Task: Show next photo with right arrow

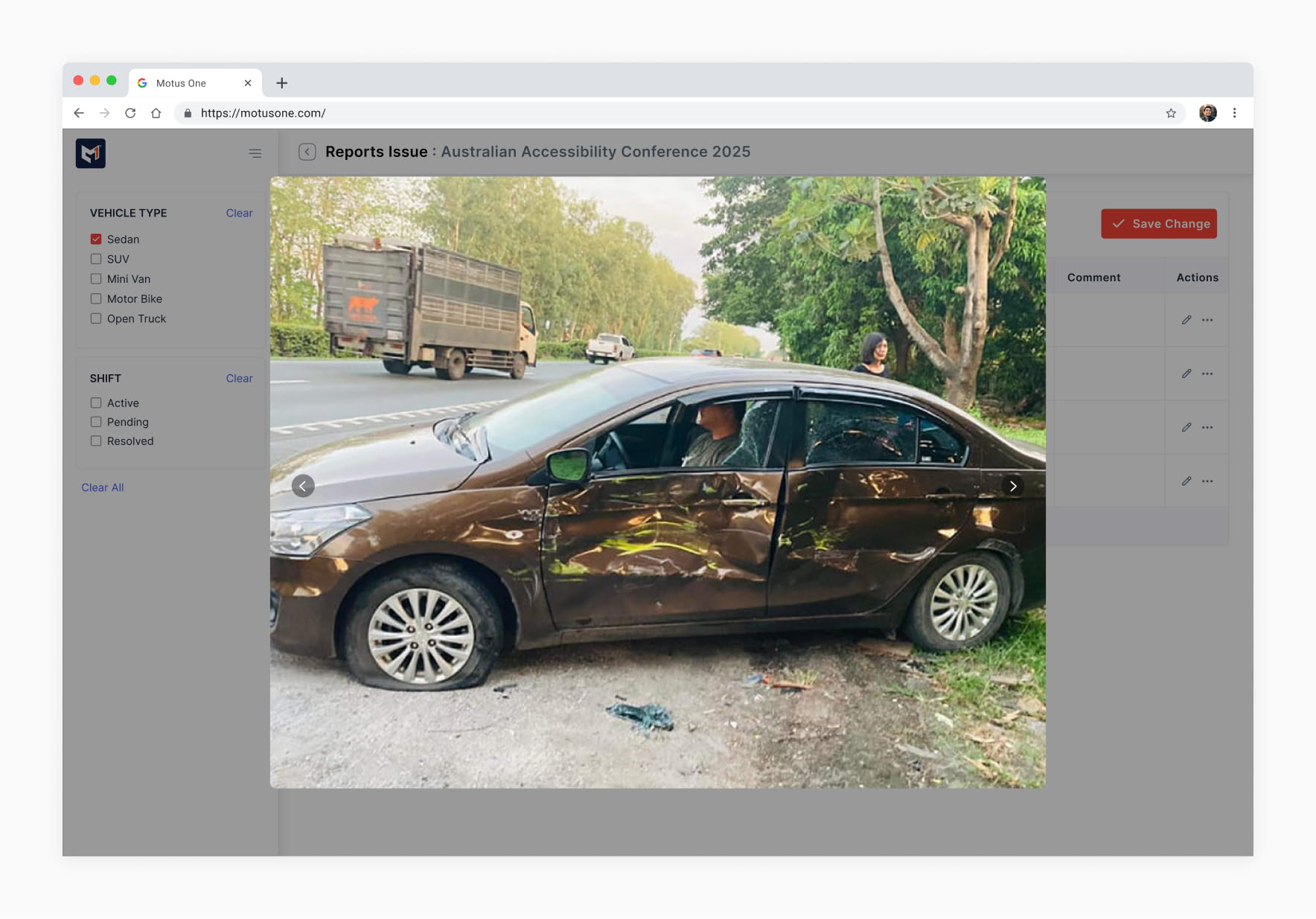Action: coord(1012,486)
